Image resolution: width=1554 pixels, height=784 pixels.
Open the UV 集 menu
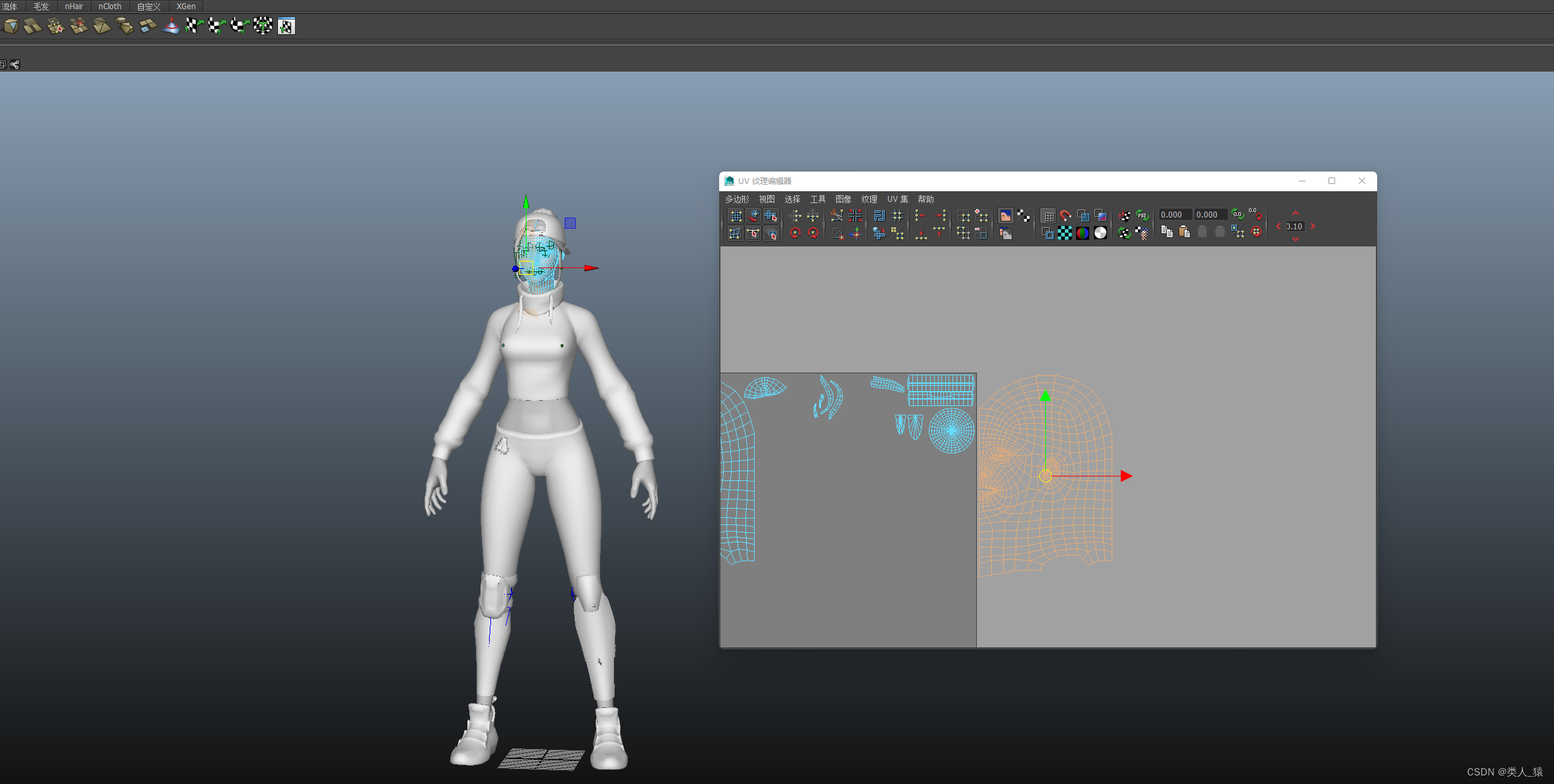(897, 199)
